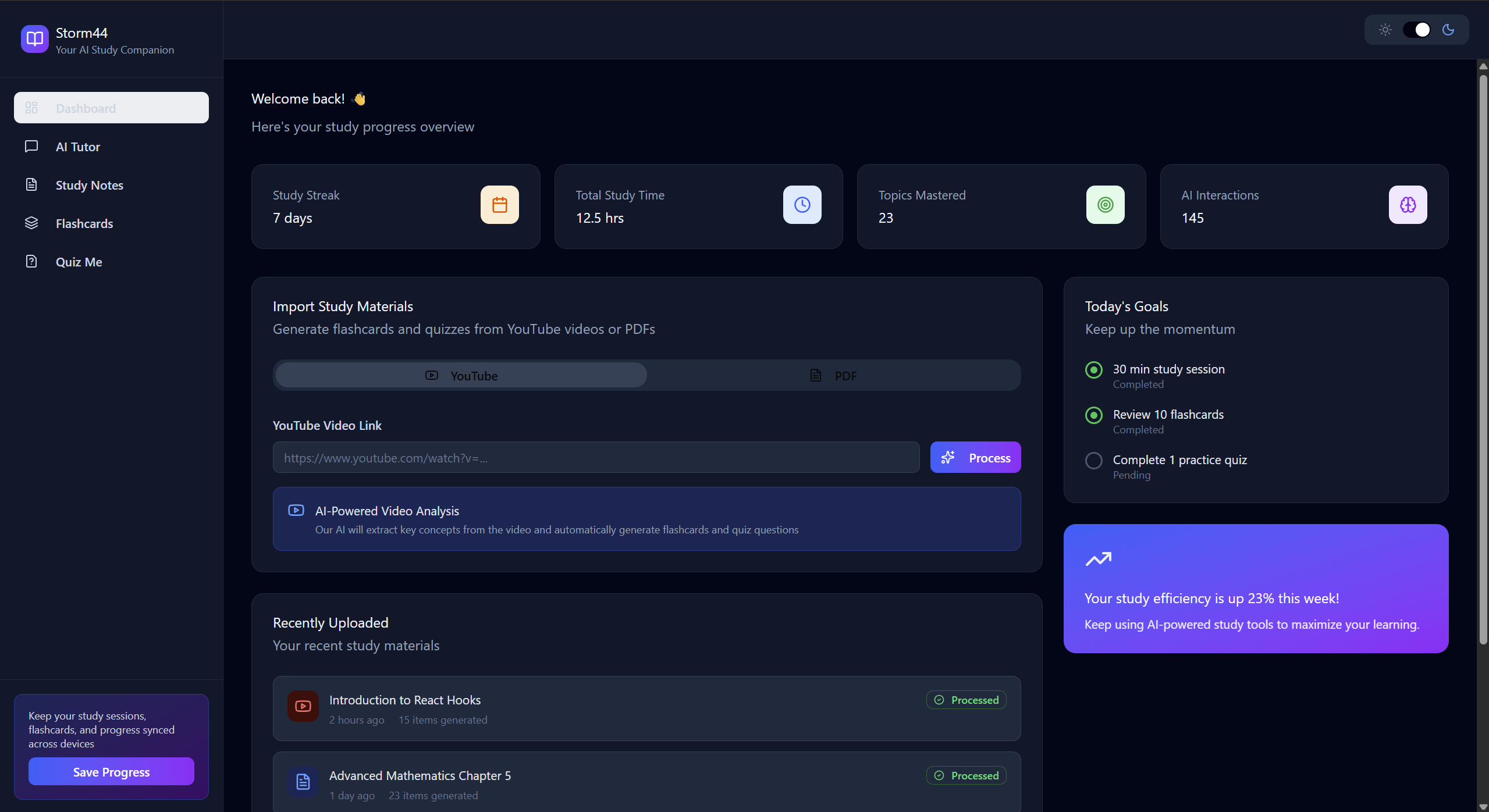The height and width of the screenshot is (812, 1489).
Task: Click the red YouTube icon for React Hooks
Action: pyautogui.click(x=303, y=706)
